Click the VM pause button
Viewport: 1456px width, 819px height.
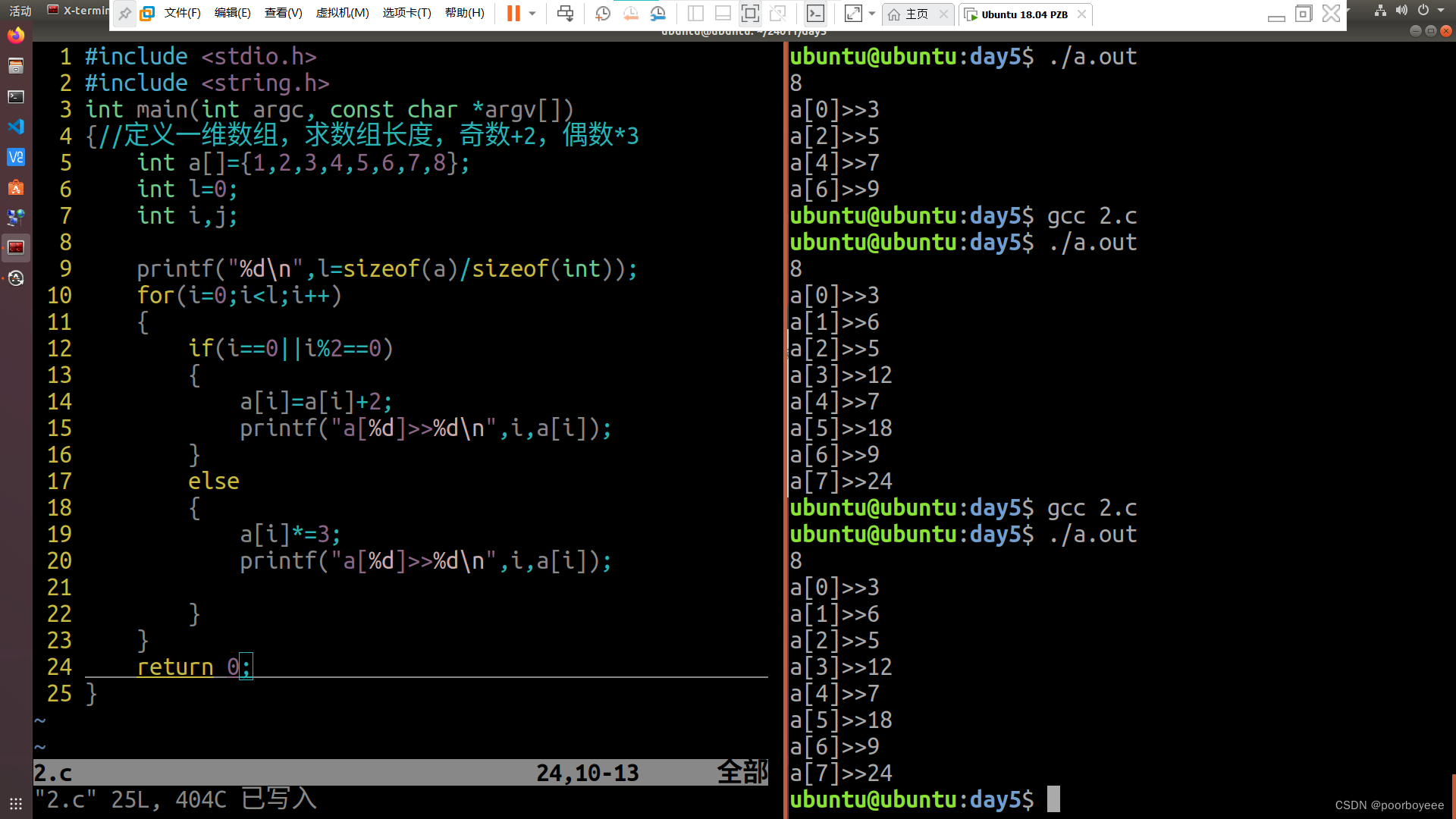[513, 13]
